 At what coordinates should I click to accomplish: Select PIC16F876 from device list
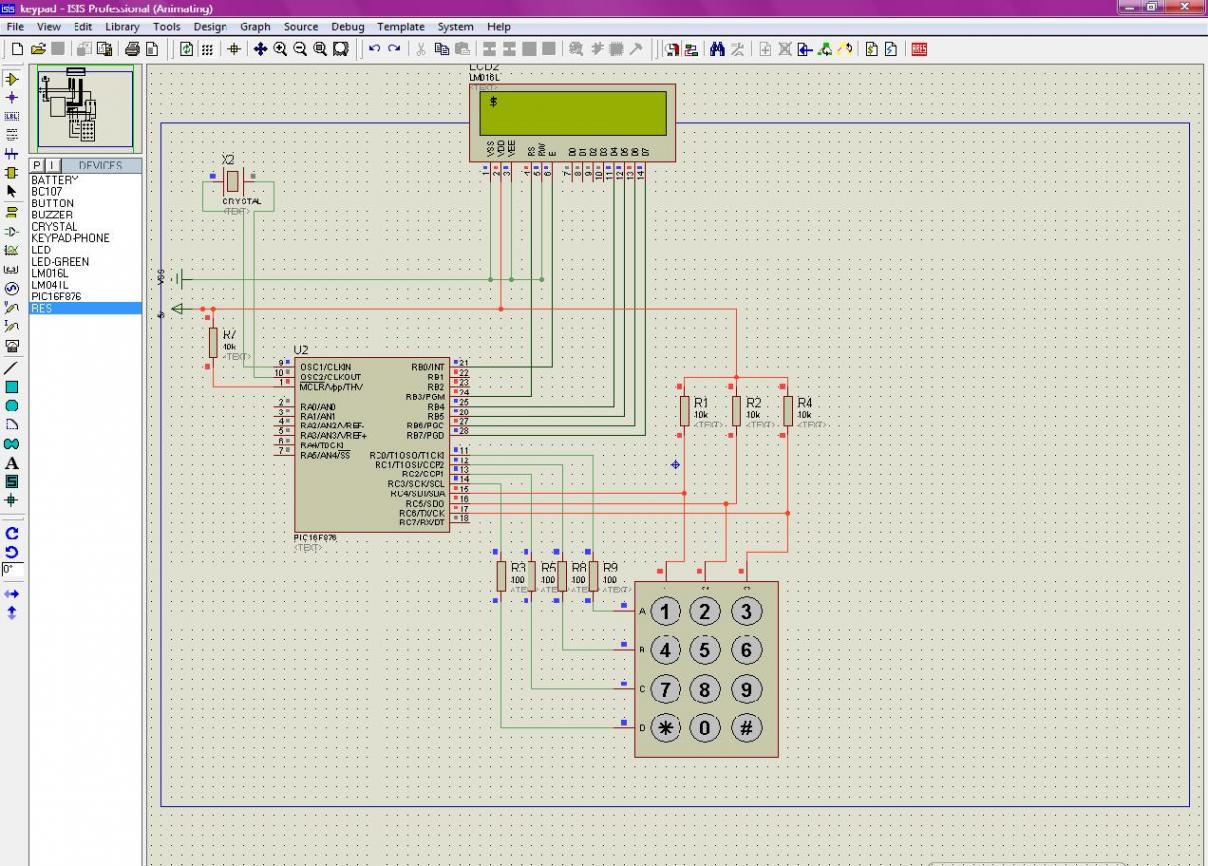56,297
